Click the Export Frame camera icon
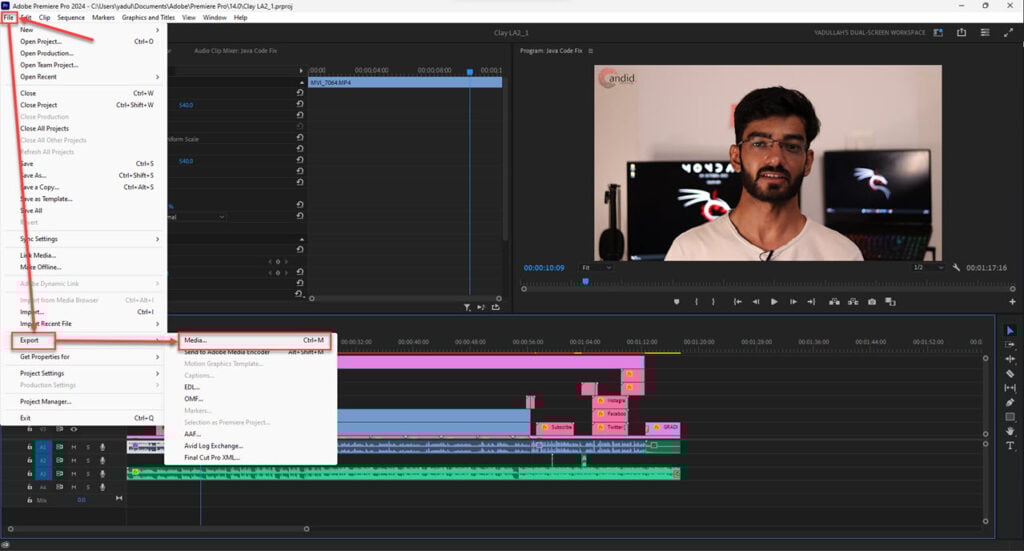 pos(872,302)
